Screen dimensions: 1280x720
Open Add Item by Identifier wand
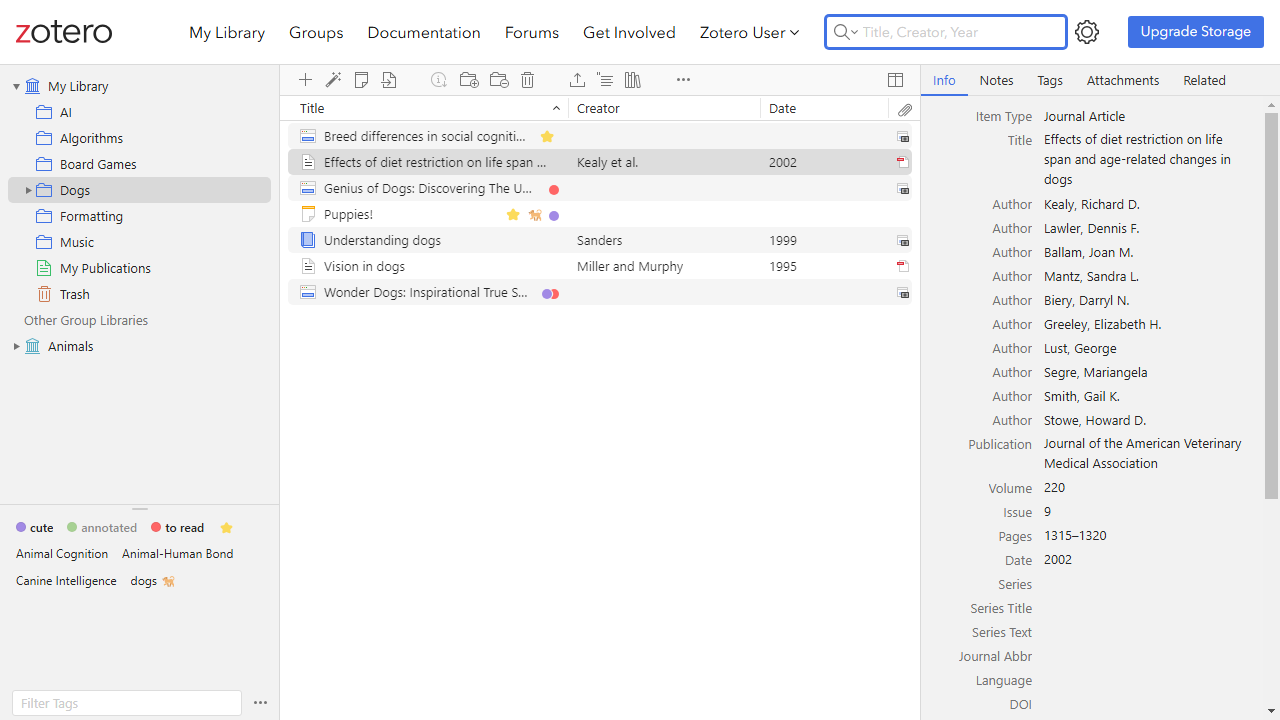pos(334,80)
